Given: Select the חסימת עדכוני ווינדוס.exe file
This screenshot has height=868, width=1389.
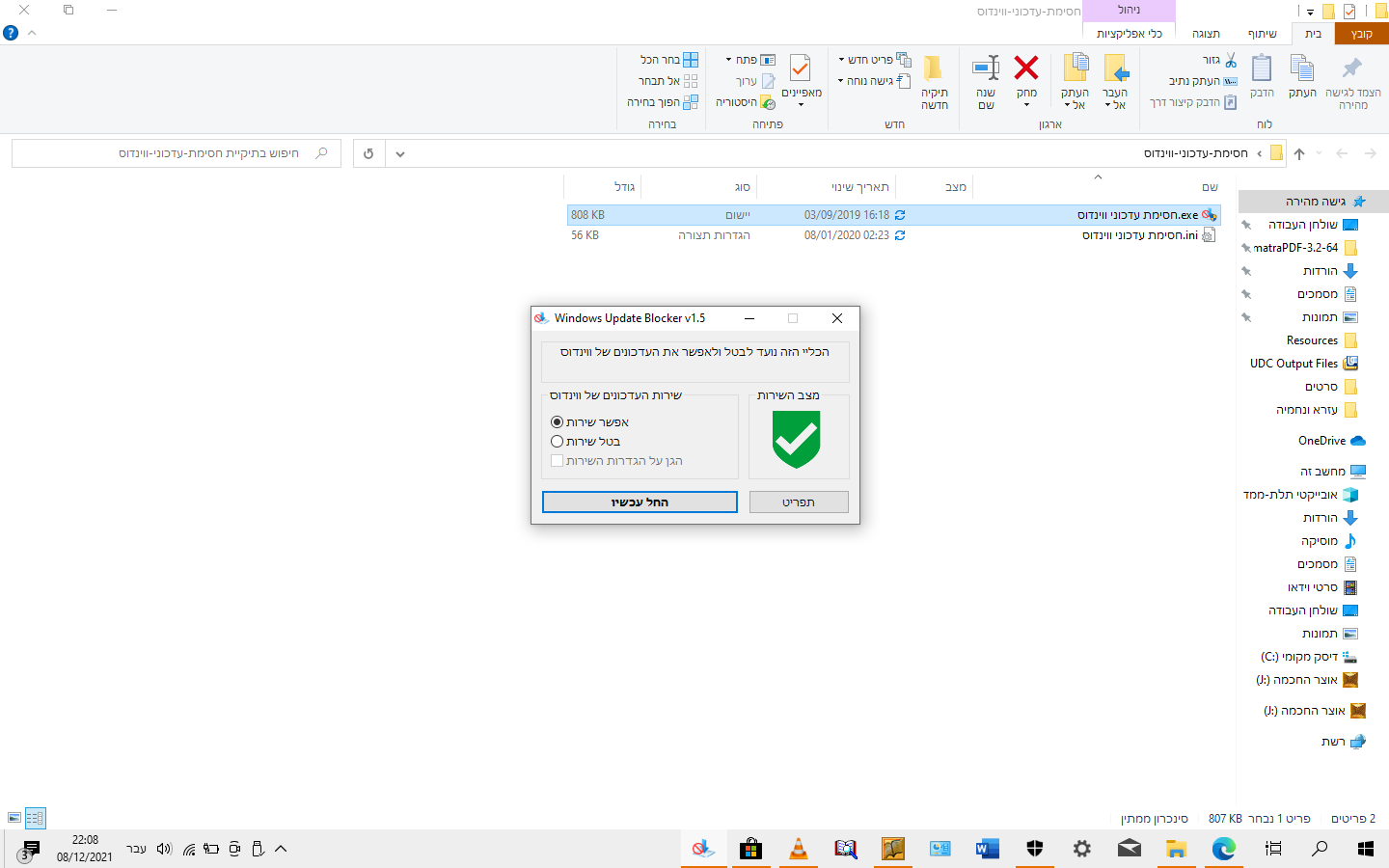Looking at the screenshot, I should (893, 215).
